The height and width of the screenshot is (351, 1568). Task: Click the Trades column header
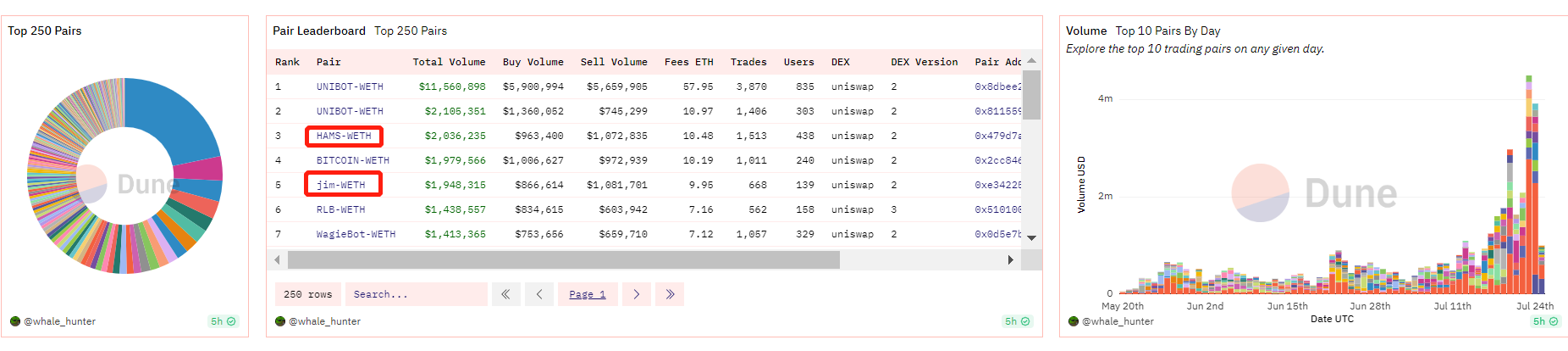[748, 62]
